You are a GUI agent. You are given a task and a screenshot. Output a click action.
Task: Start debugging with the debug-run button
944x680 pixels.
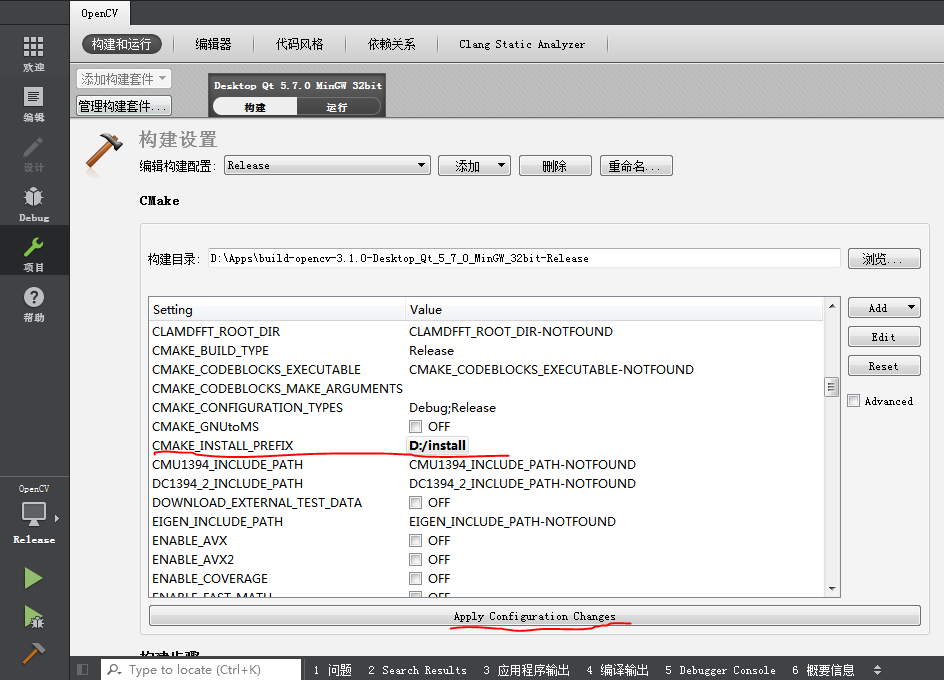pyautogui.click(x=34, y=617)
